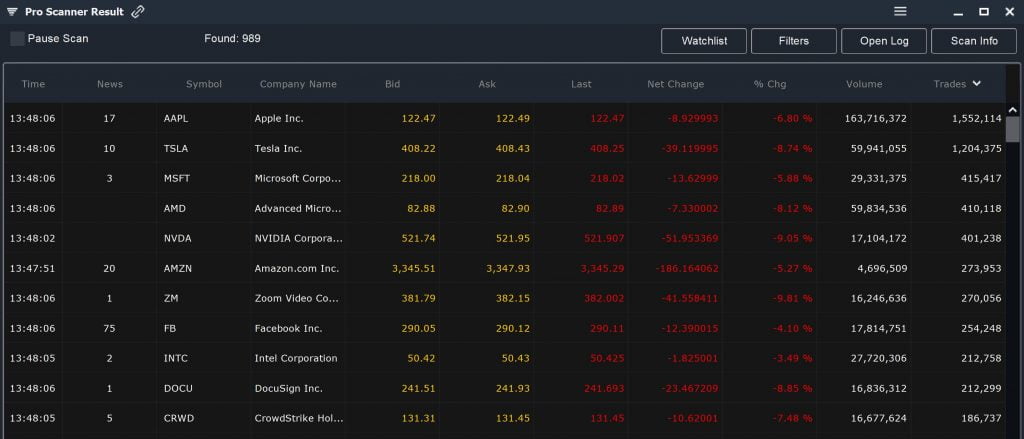Click the filter funnel icon beside Pro Scanner Result
Viewport: 1024px width, 439px height.
pos(12,12)
